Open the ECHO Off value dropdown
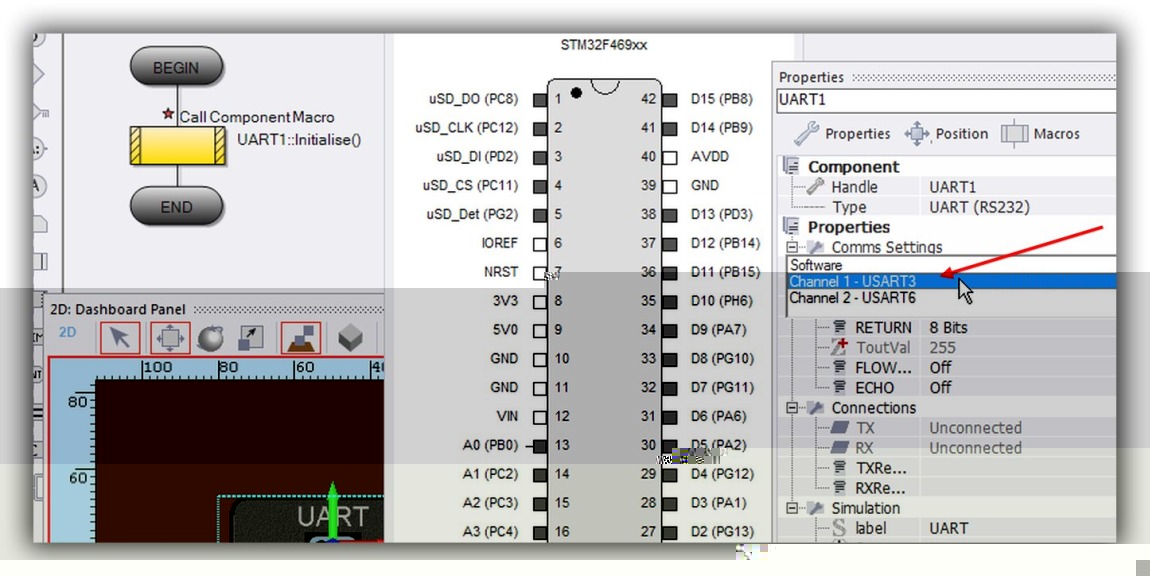Viewport: 1150px width, 576px height. coord(1020,387)
